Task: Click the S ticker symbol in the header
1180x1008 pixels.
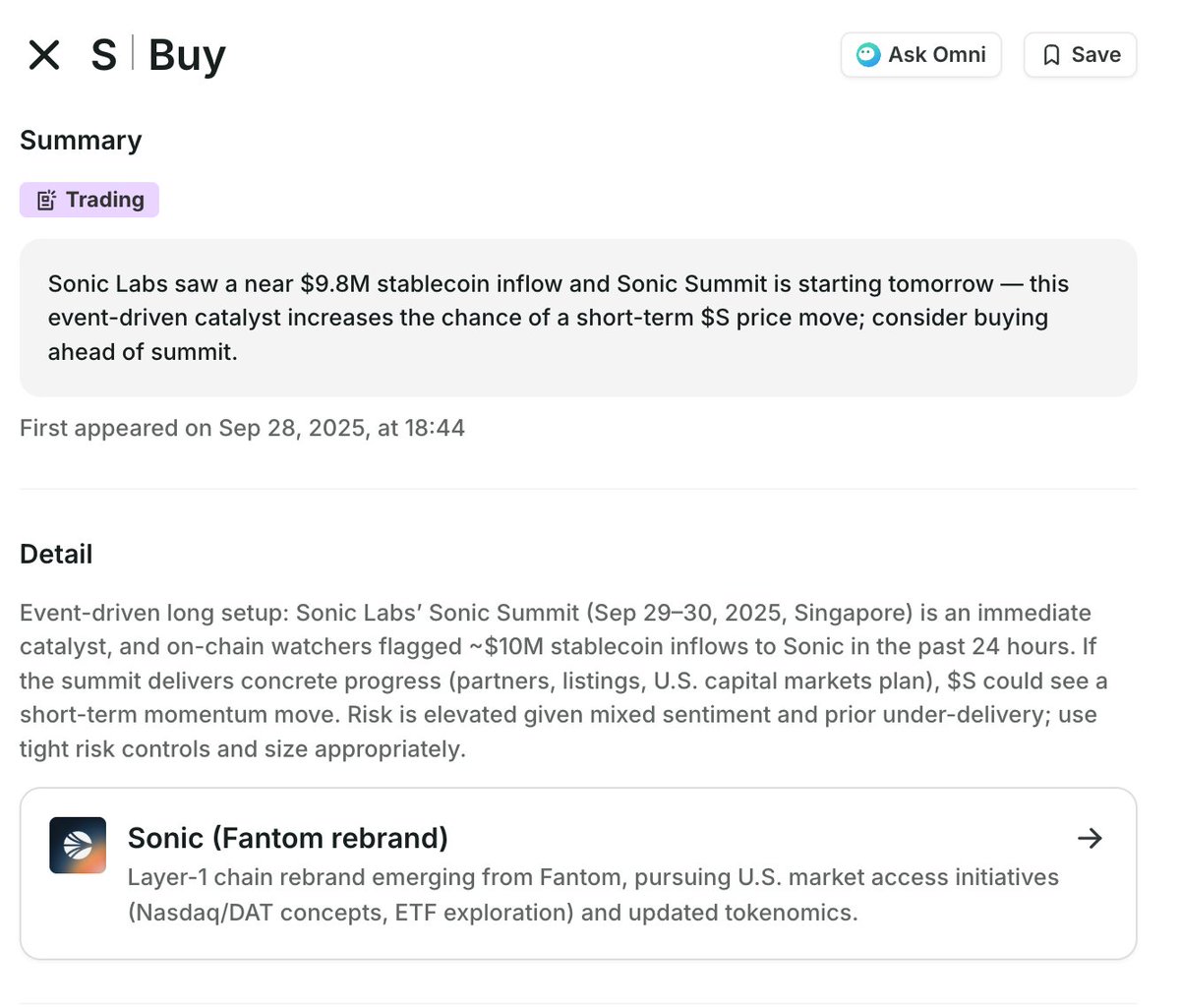Action: coord(104,55)
